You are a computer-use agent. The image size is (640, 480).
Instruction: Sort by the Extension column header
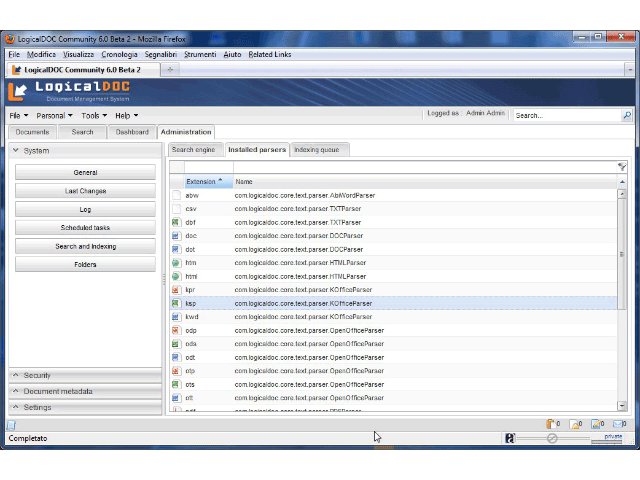208,181
